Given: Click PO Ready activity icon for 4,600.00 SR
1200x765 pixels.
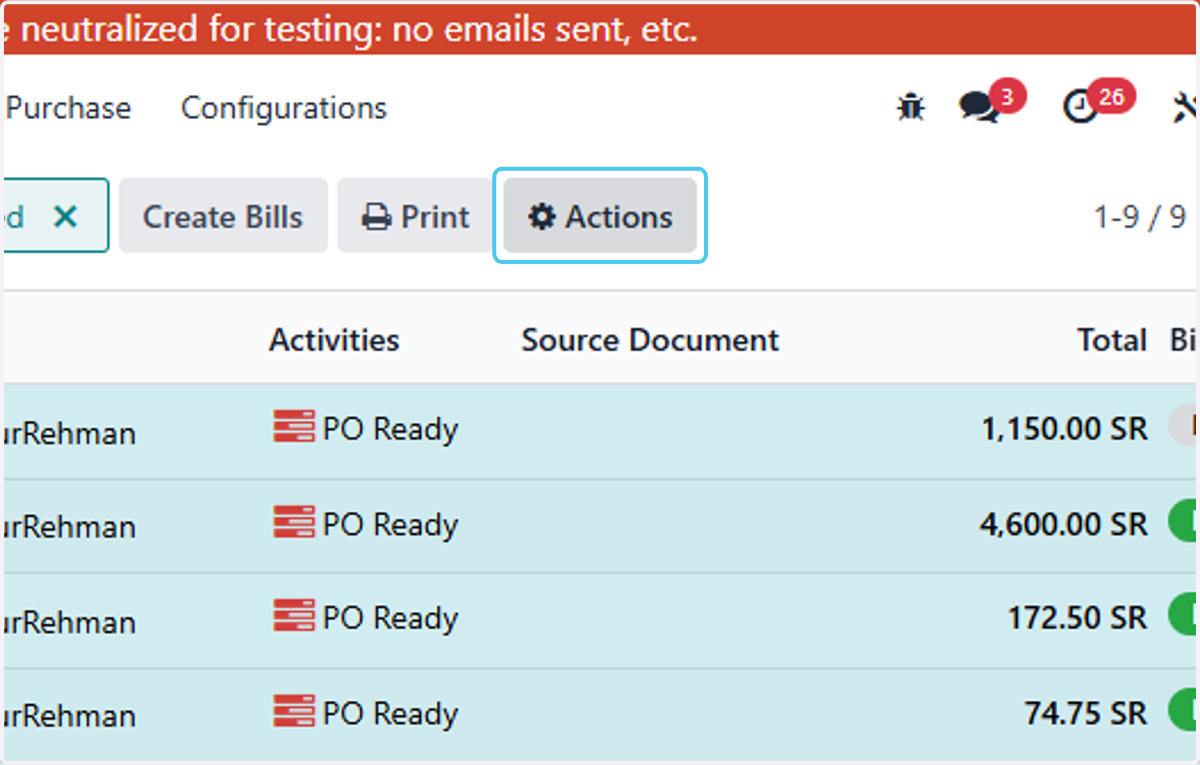Looking at the screenshot, I should click(293, 522).
